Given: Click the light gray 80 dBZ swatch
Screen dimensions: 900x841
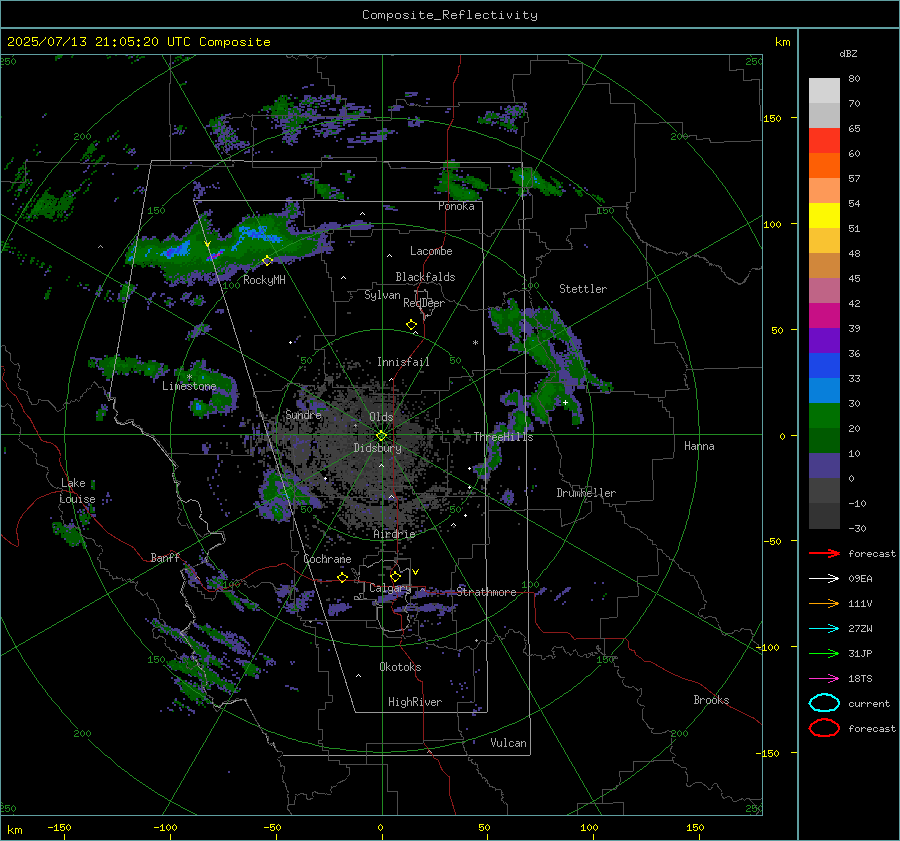Looking at the screenshot, I should [x=824, y=90].
